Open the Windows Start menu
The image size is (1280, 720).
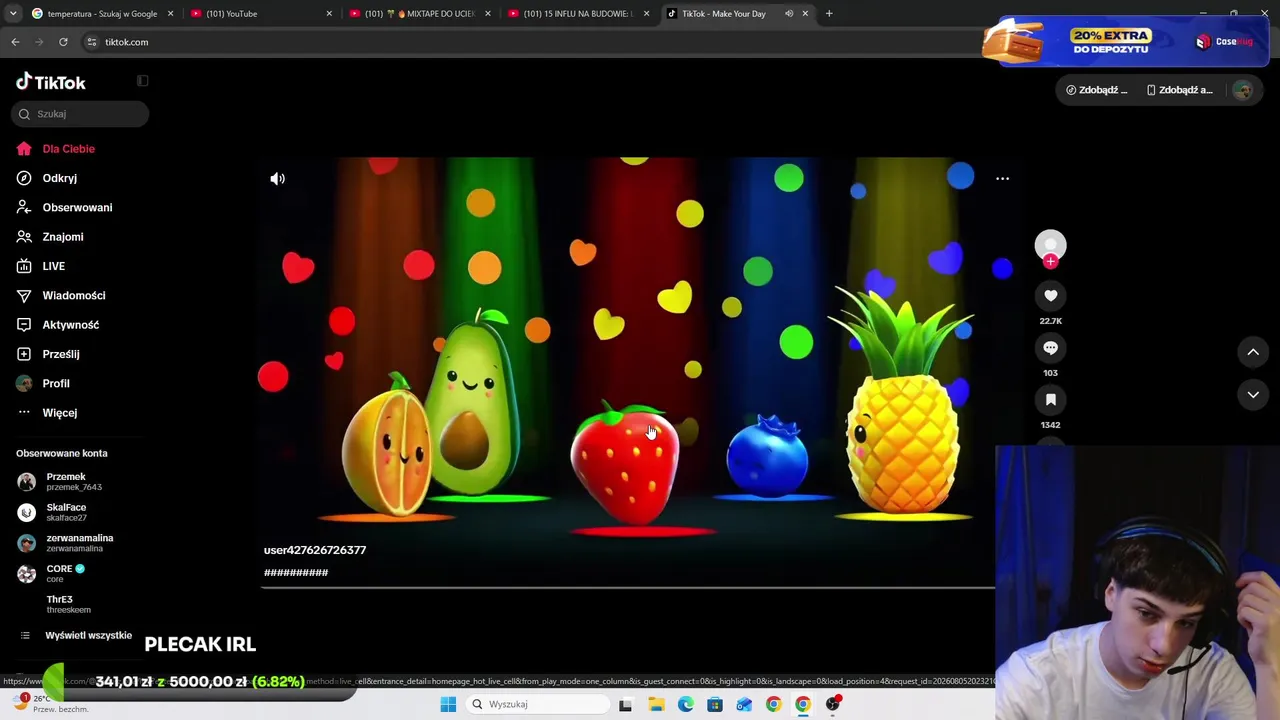[x=448, y=705]
